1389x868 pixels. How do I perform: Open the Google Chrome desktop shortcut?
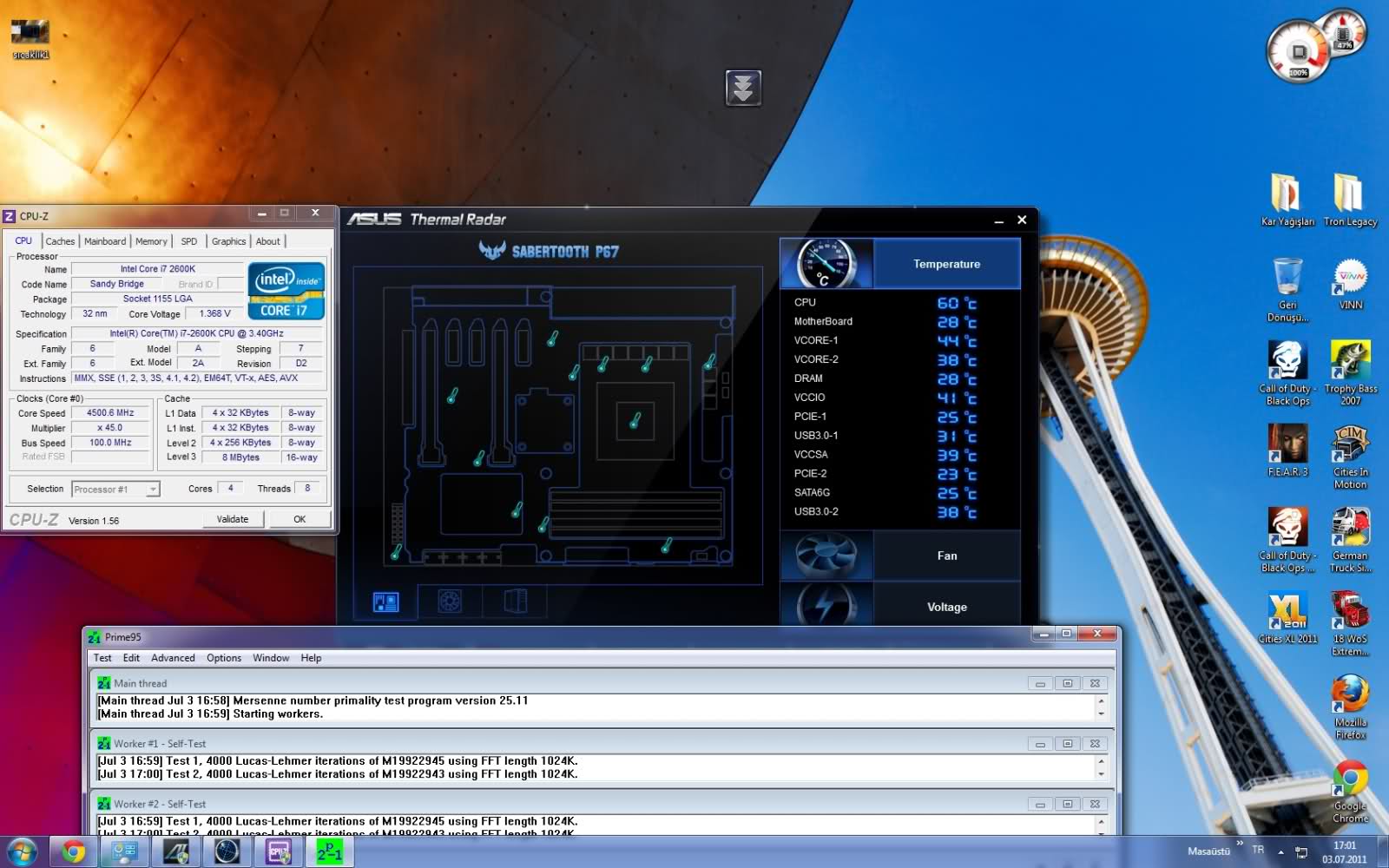click(1350, 792)
